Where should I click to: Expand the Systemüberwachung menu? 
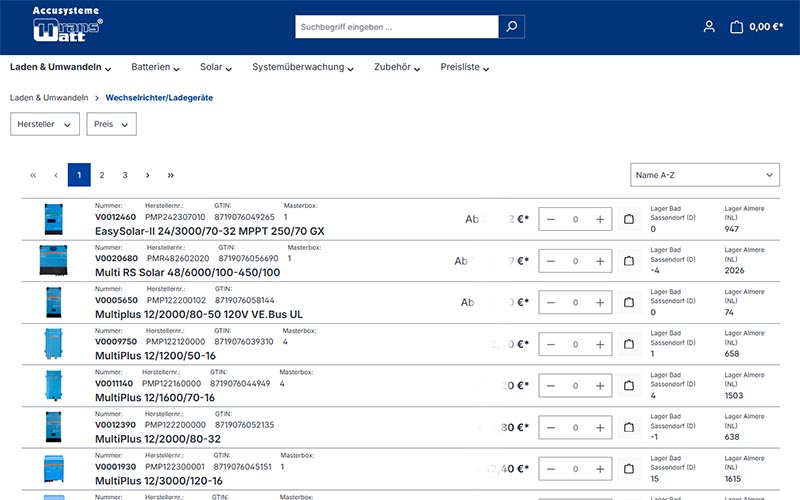coord(303,68)
